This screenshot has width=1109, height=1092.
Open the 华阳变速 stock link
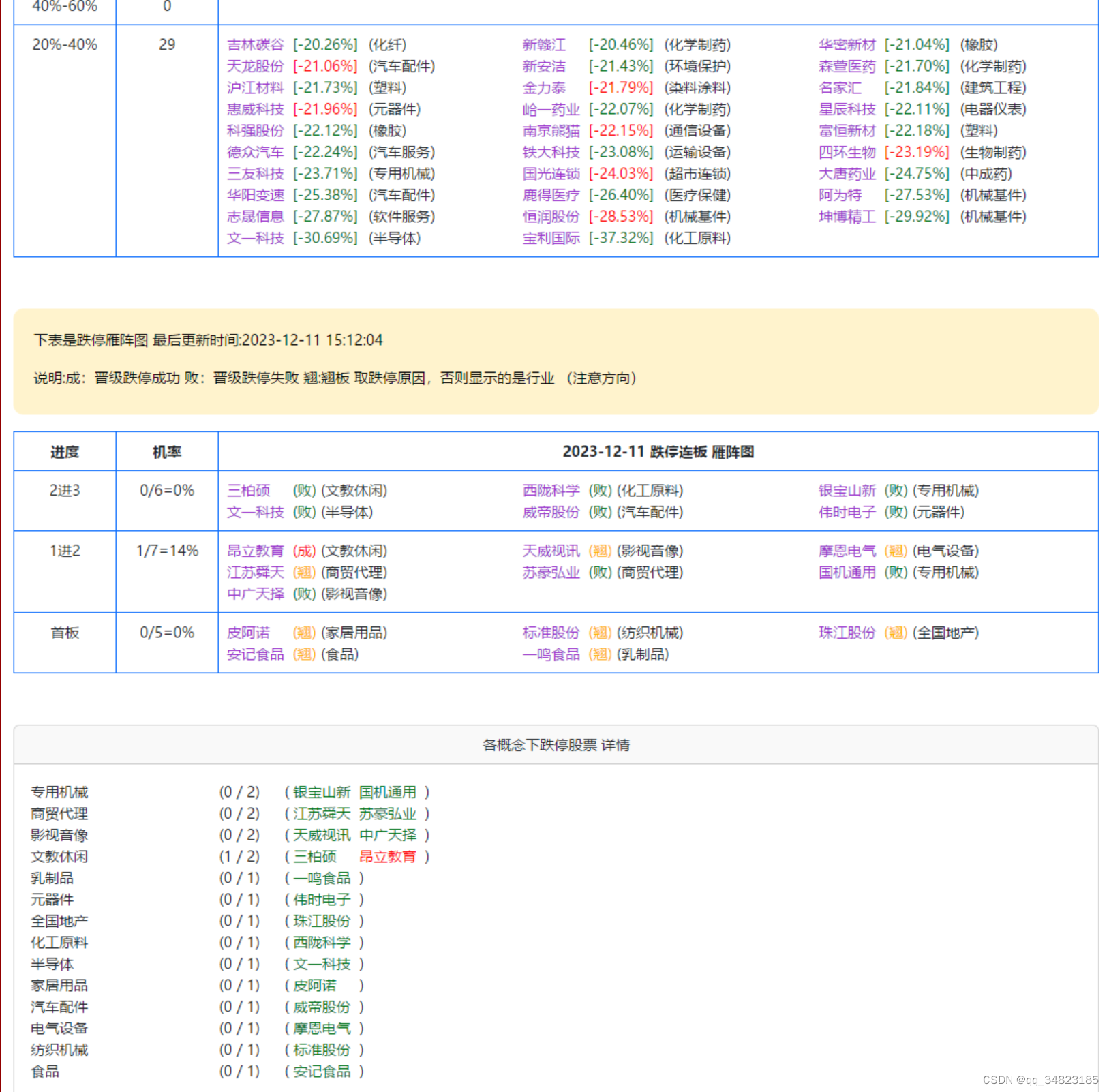(255, 195)
